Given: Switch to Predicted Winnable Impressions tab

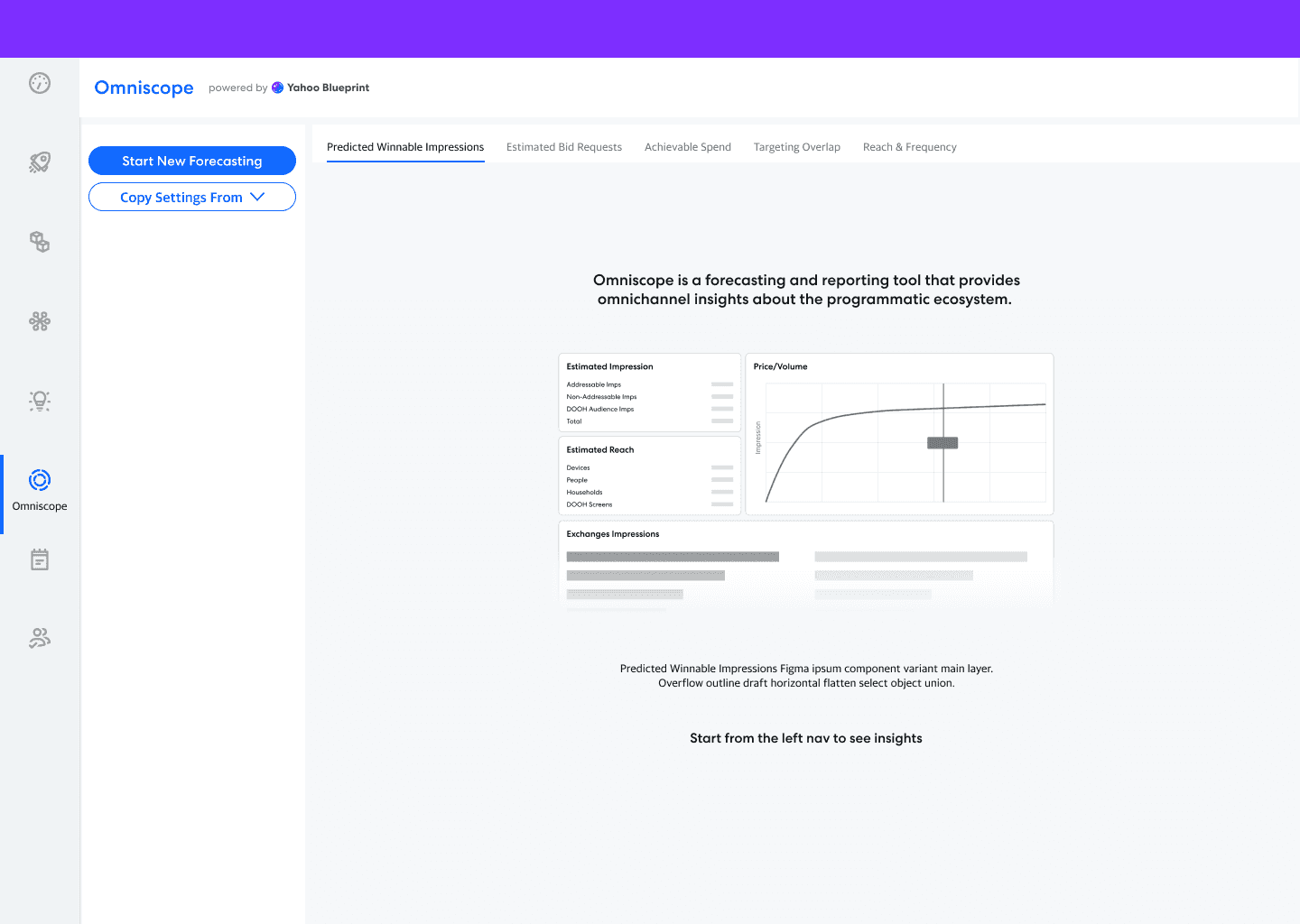Looking at the screenshot, I should (405, 147).
